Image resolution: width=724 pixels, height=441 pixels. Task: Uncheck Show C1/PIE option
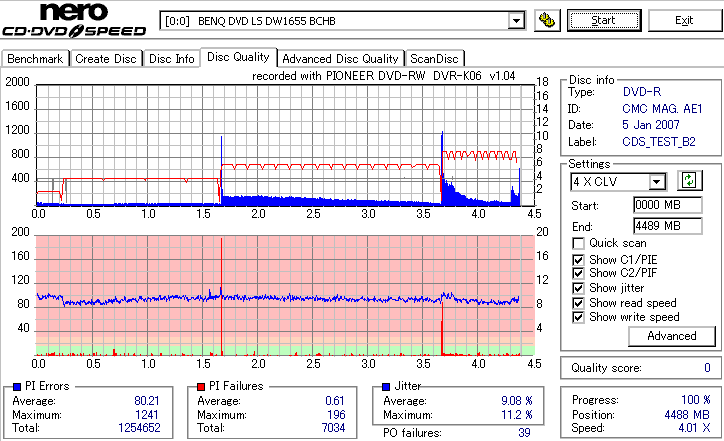click(x=578, y=260)
